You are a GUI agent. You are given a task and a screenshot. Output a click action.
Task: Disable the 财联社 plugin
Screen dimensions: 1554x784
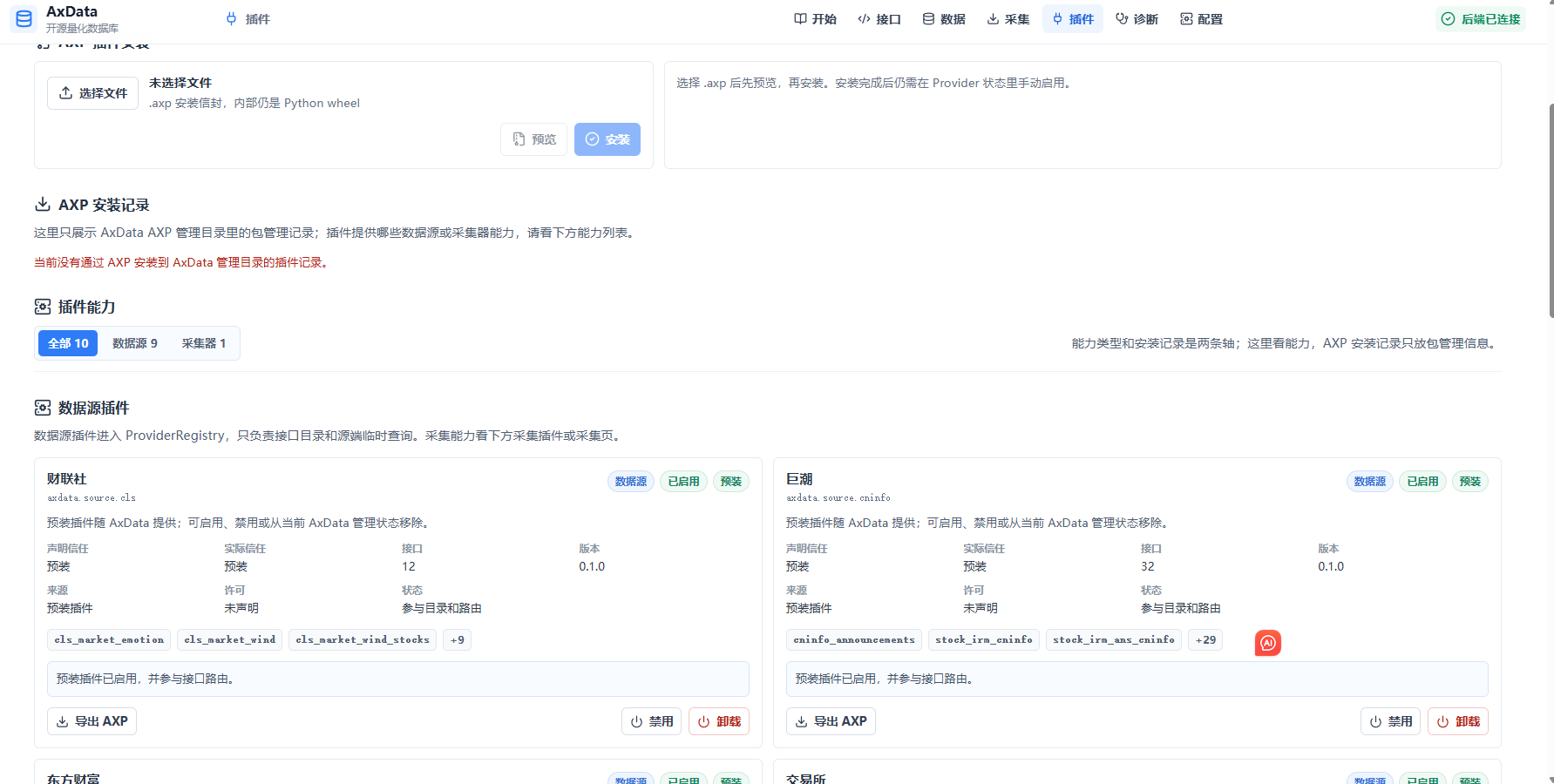[x=652, y=721]
